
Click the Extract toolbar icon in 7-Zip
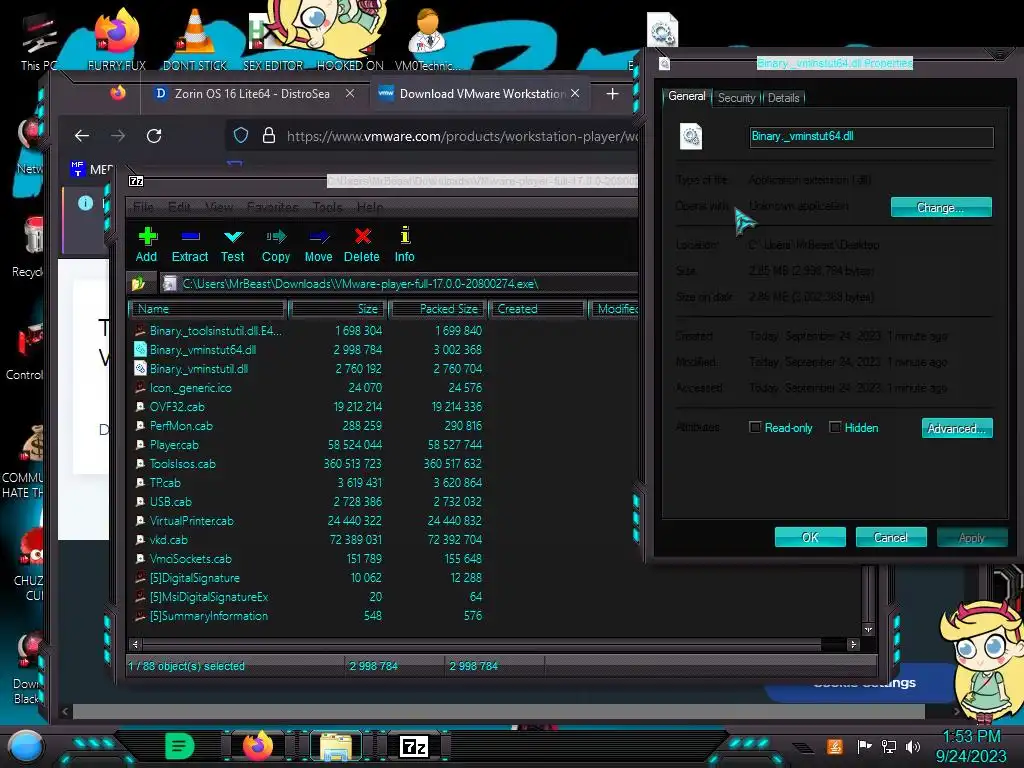pyautogui.click(x=190, y=245)
